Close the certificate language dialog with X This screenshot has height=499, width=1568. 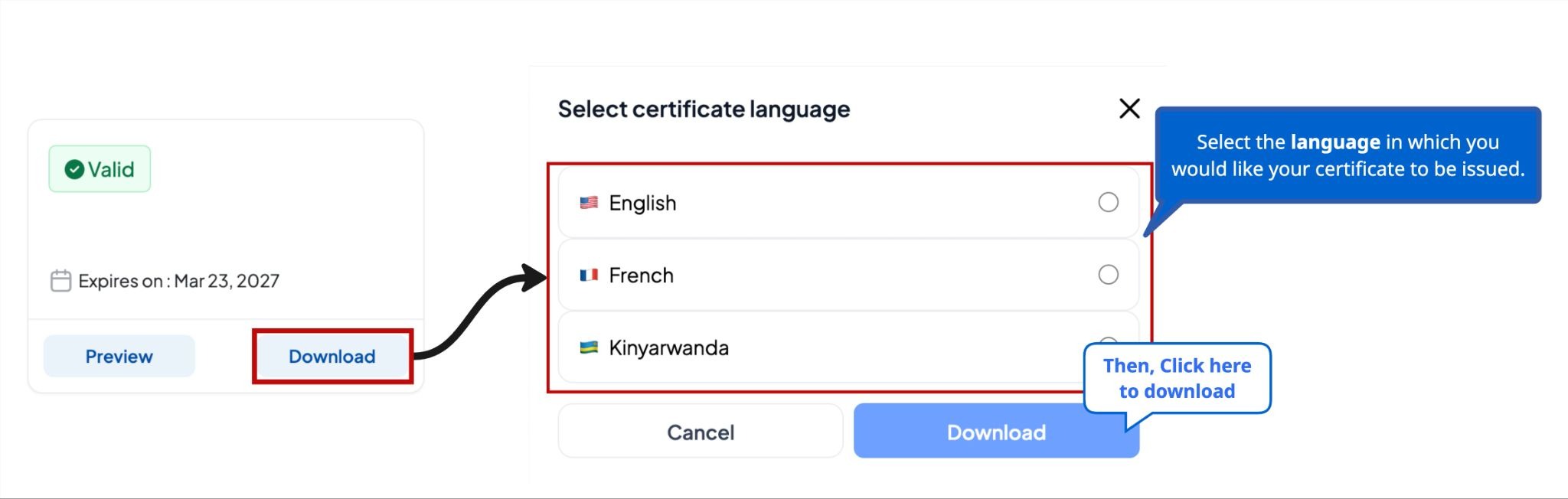pyautogui.click(x=1129, y=109)
